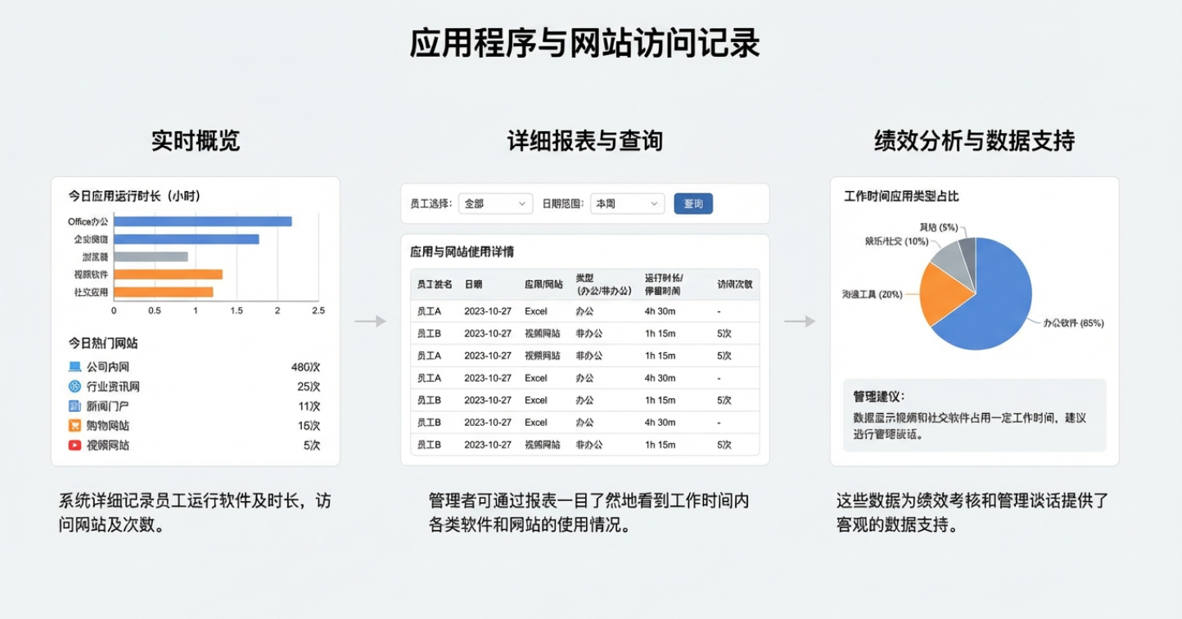Viewport: 1182px width, 619px height.
Task: Click the 公司内网 laptop icon
Action: pos(75,366)
